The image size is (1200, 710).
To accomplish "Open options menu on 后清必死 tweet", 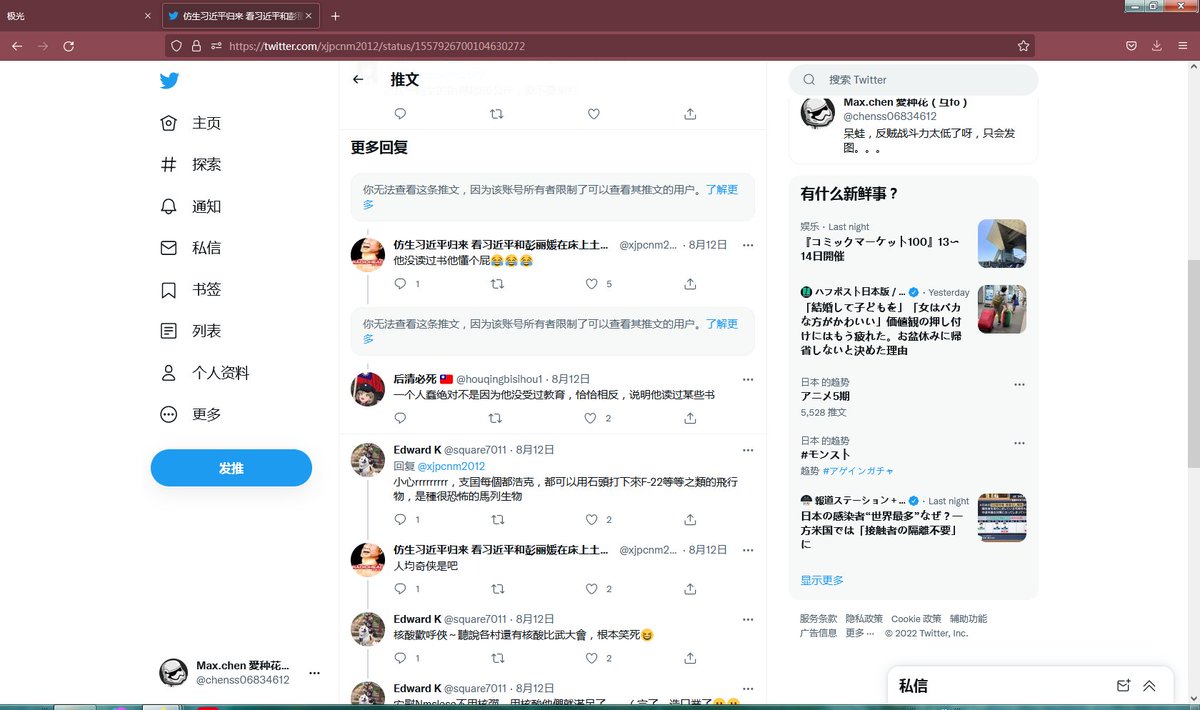I will (747, 380).
